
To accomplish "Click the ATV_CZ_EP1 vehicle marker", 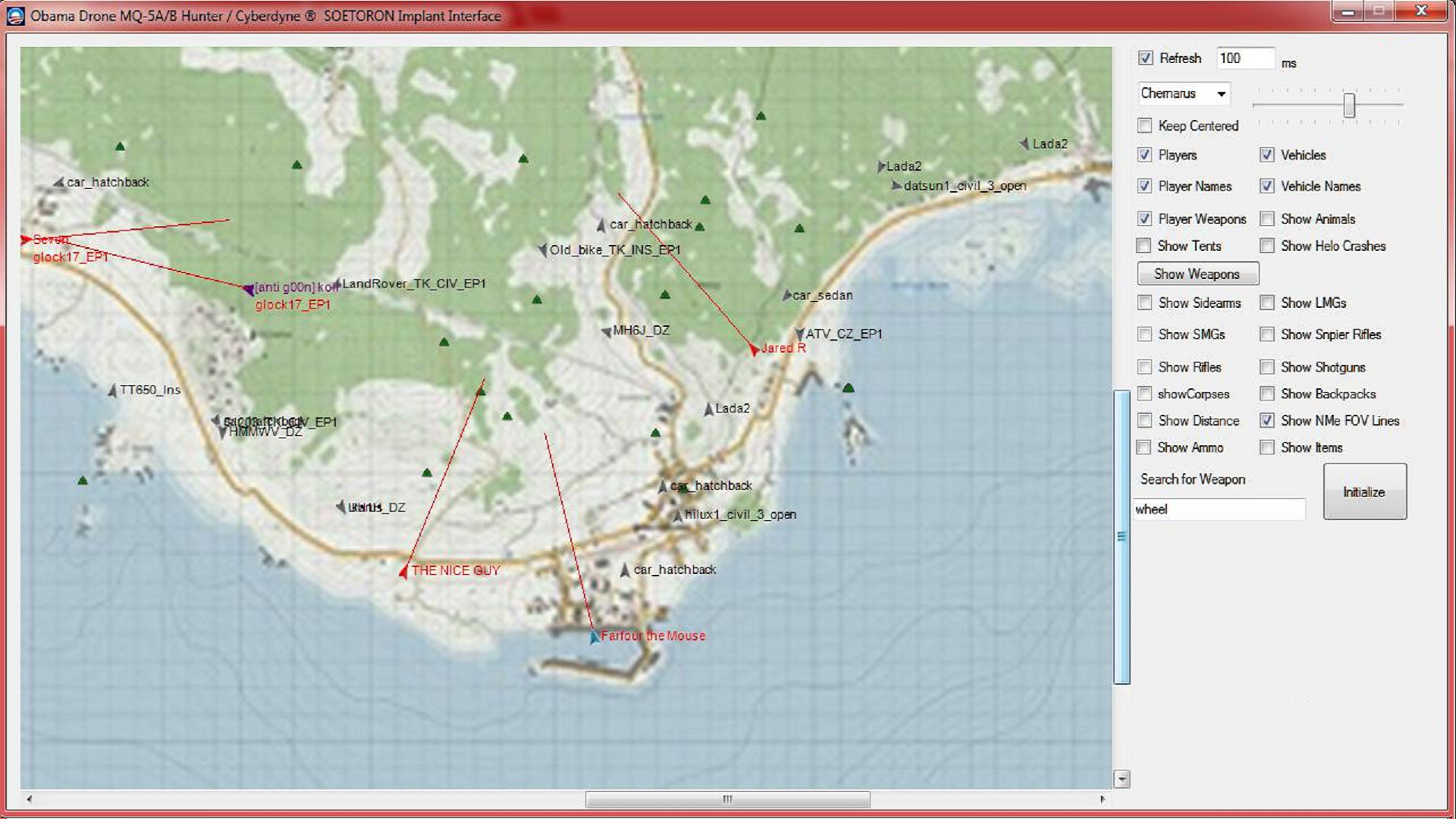I will 799,334.
